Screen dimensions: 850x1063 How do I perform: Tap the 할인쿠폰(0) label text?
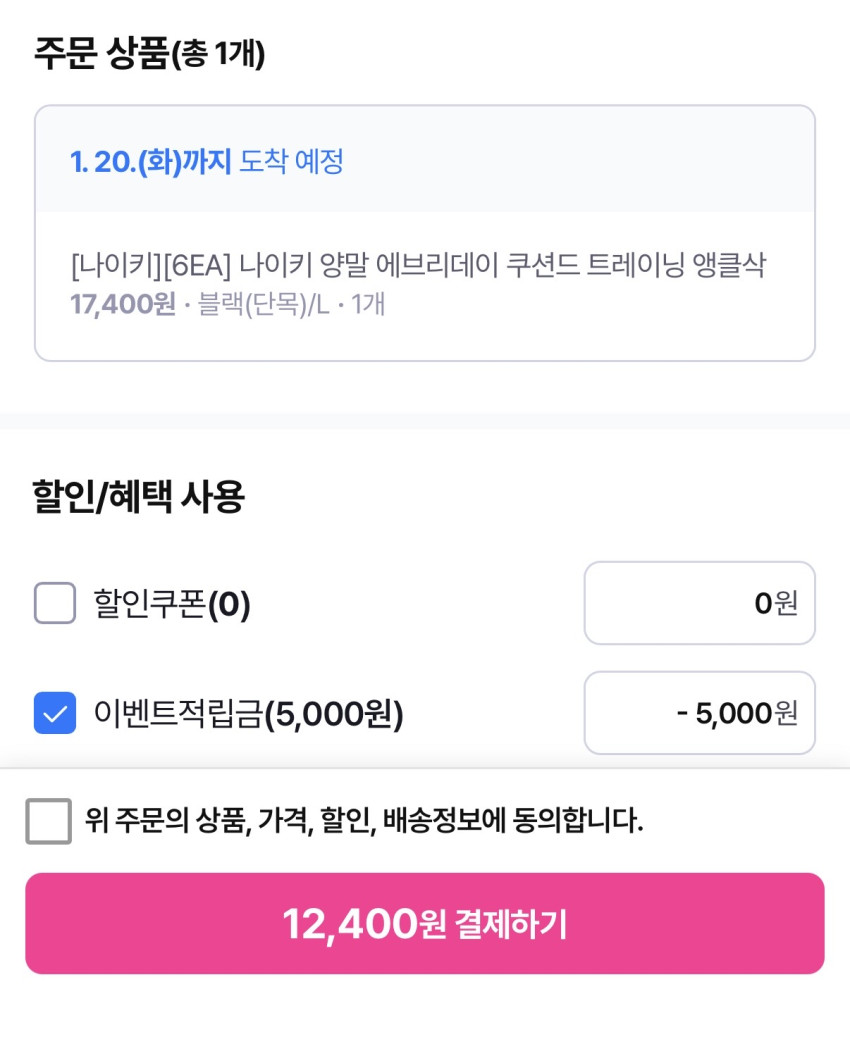click(x=172, y=604)
